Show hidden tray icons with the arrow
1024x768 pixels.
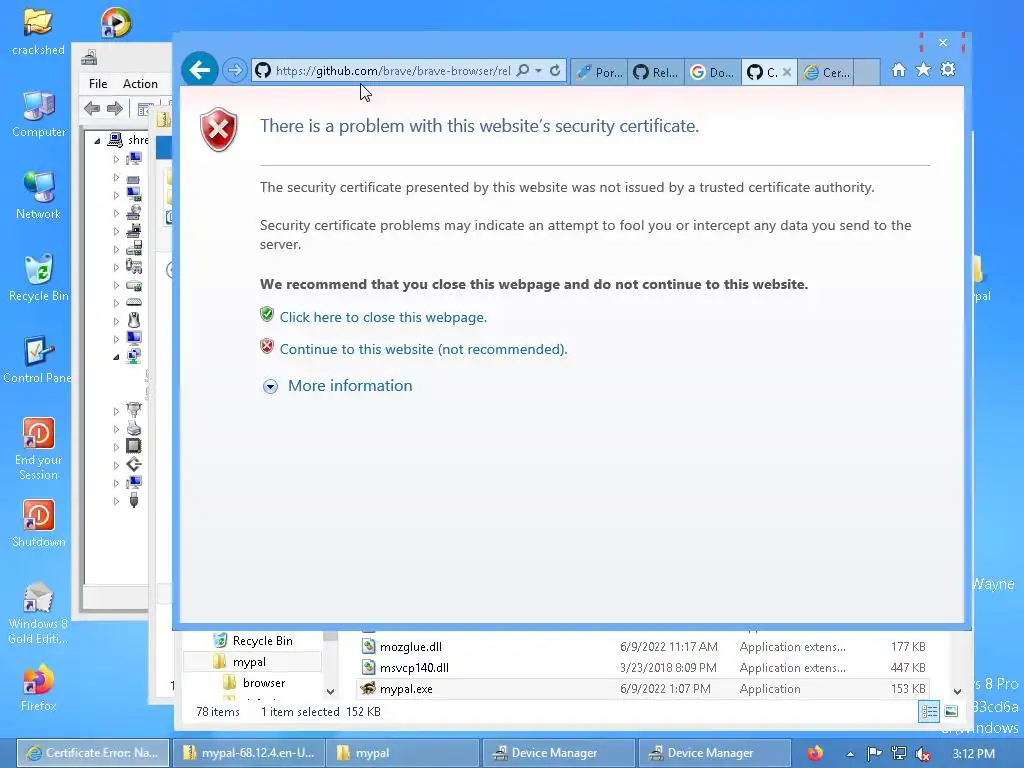850,754
